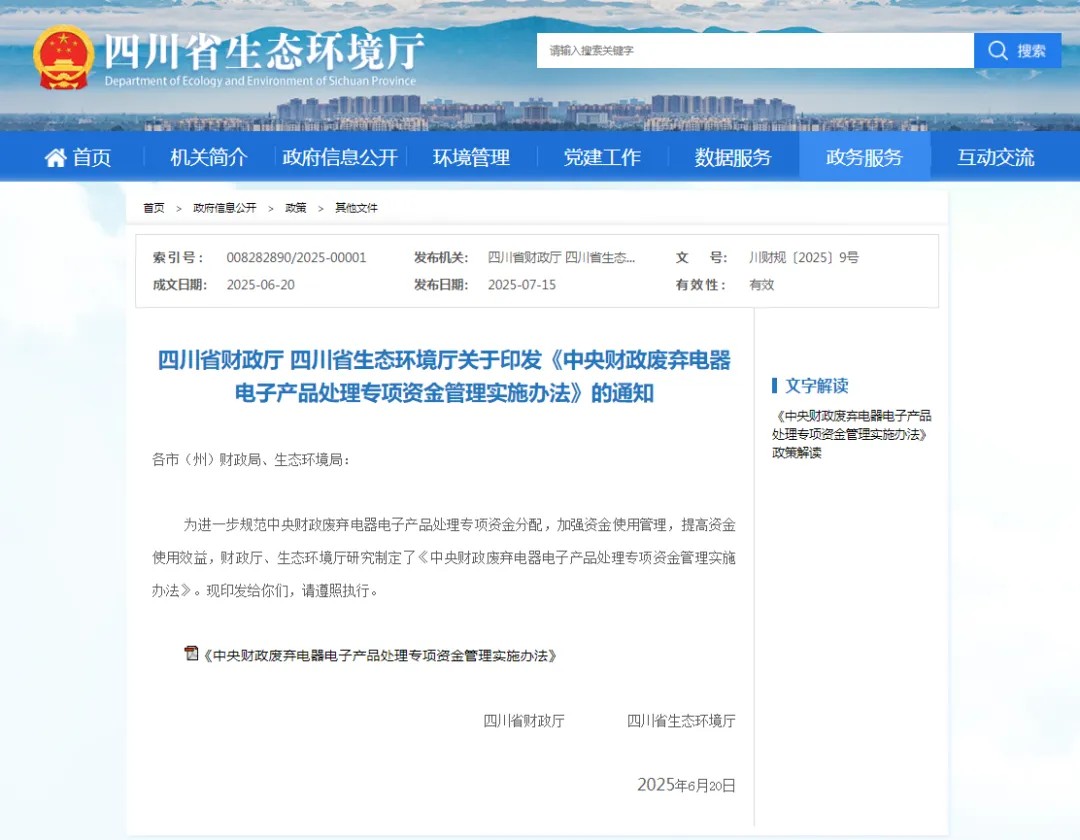
Task: Focus the search keyword input field
Action: click(x=755, y=50)
